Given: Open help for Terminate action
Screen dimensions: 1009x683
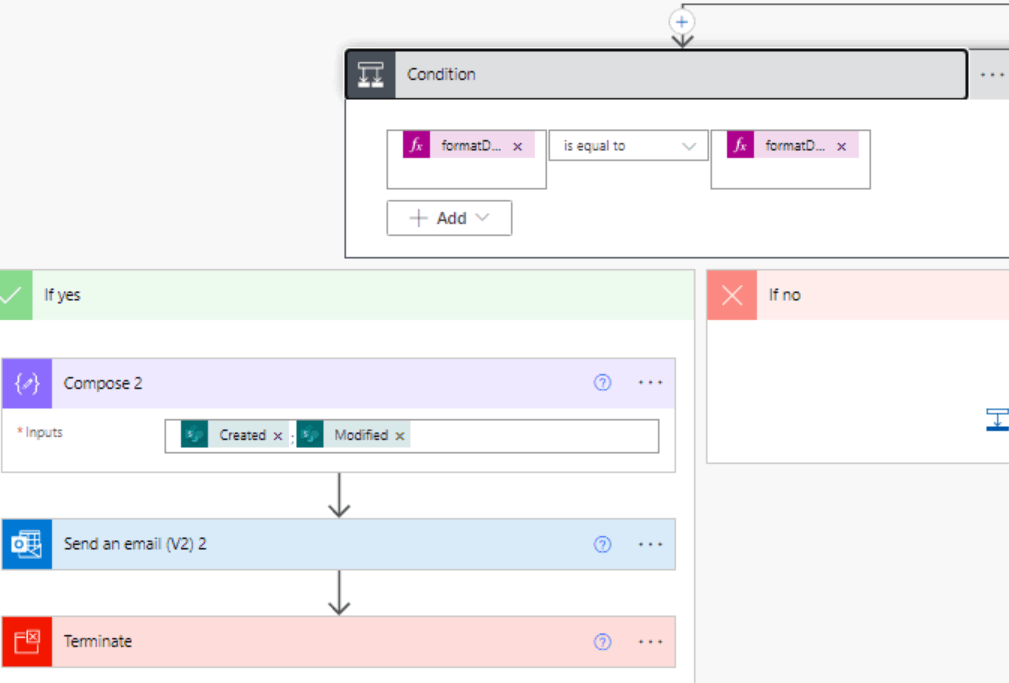Looking at the screenshot, I should (x=602, y=642).
